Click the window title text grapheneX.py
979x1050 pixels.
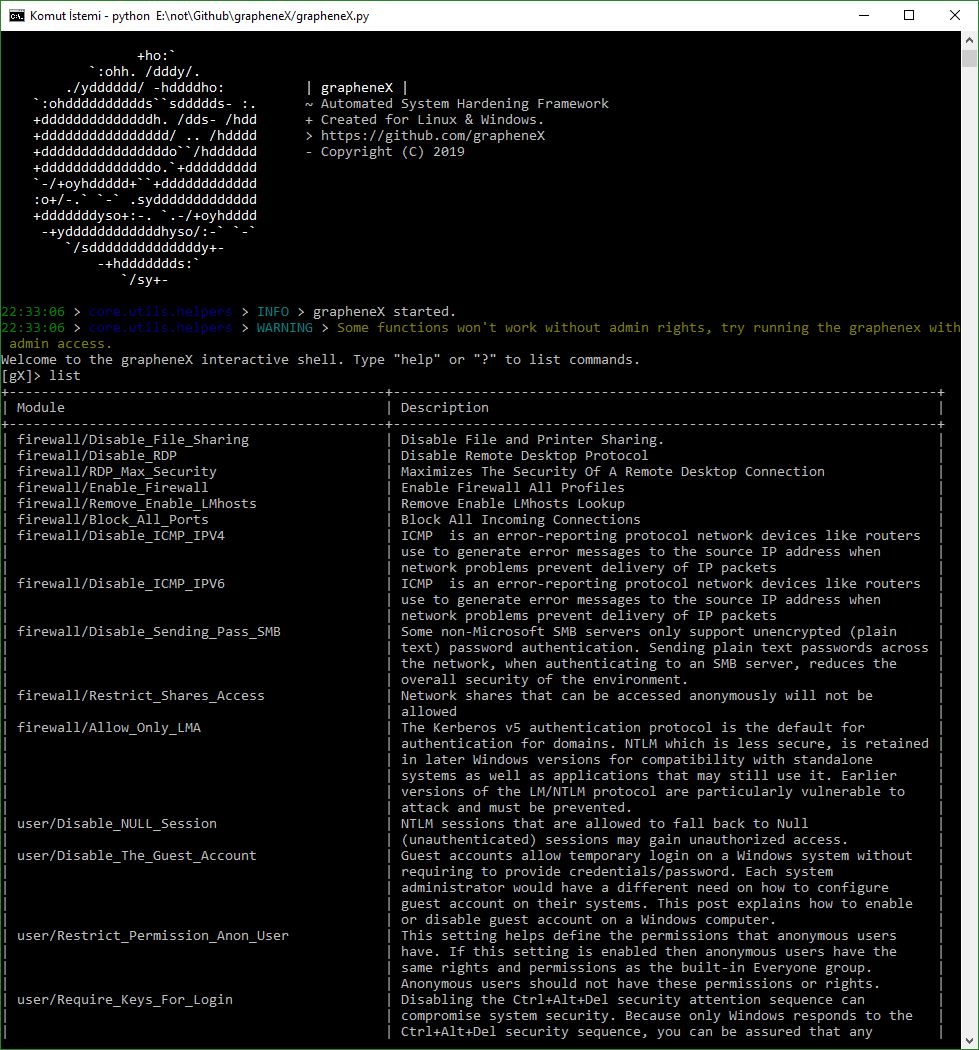coord(332,15)
